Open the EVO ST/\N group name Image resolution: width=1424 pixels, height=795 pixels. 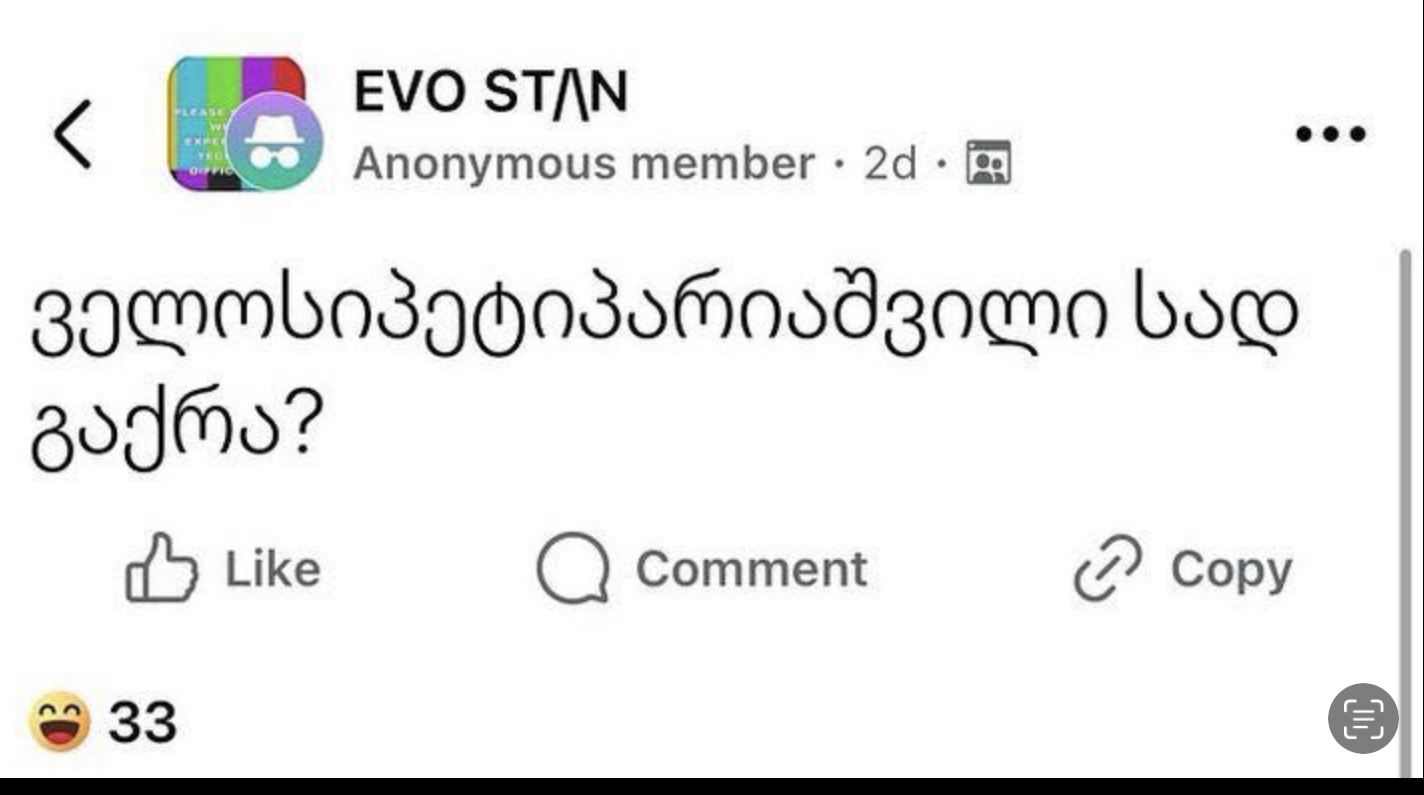[x=490, y=94]
